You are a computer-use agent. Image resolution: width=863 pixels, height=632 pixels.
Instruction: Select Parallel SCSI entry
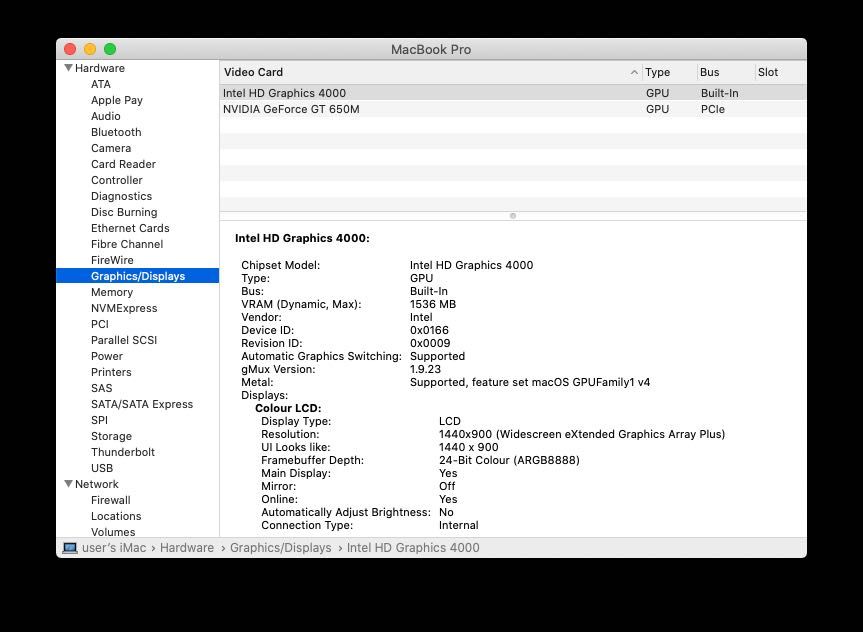124,340
